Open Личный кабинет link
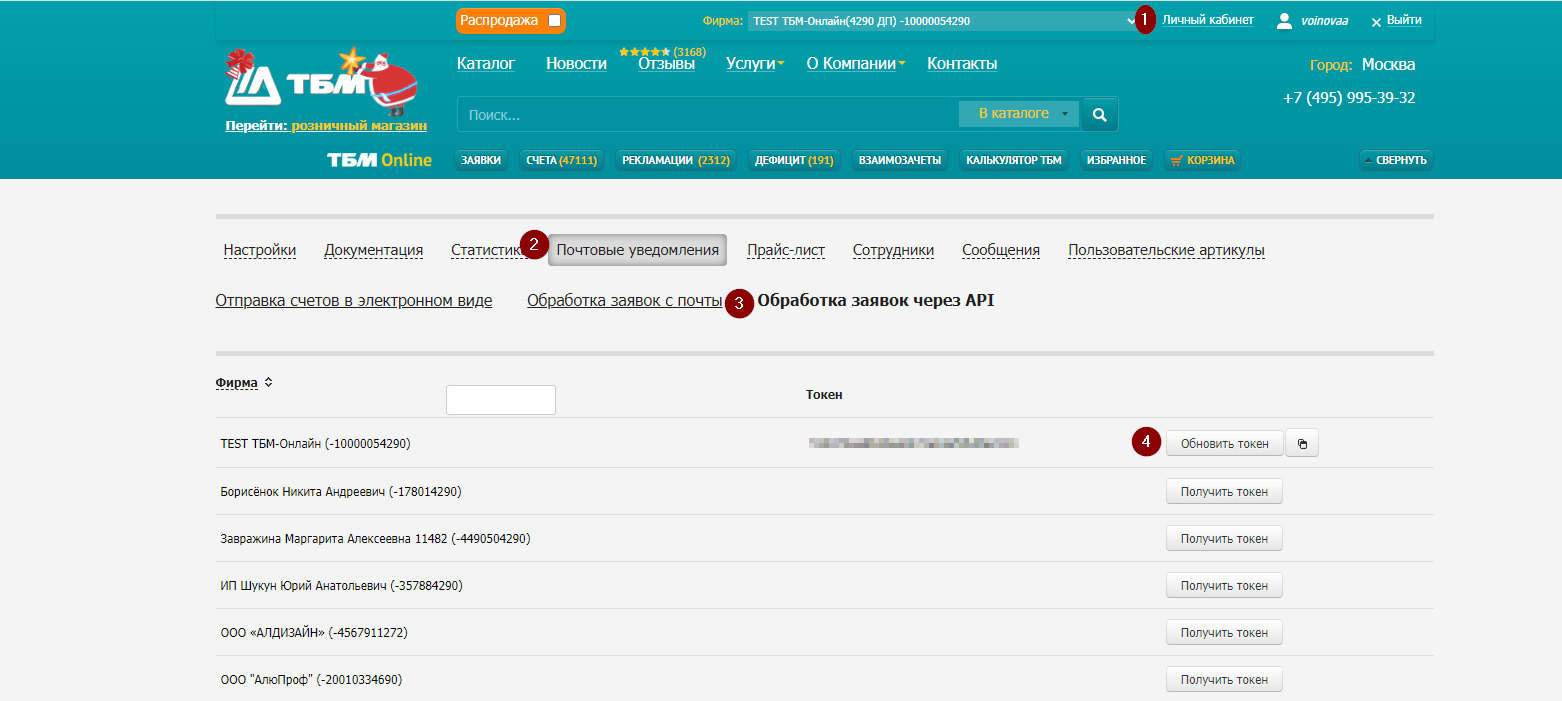This screenshot has width=1562, height=701. click(1207, 20)
